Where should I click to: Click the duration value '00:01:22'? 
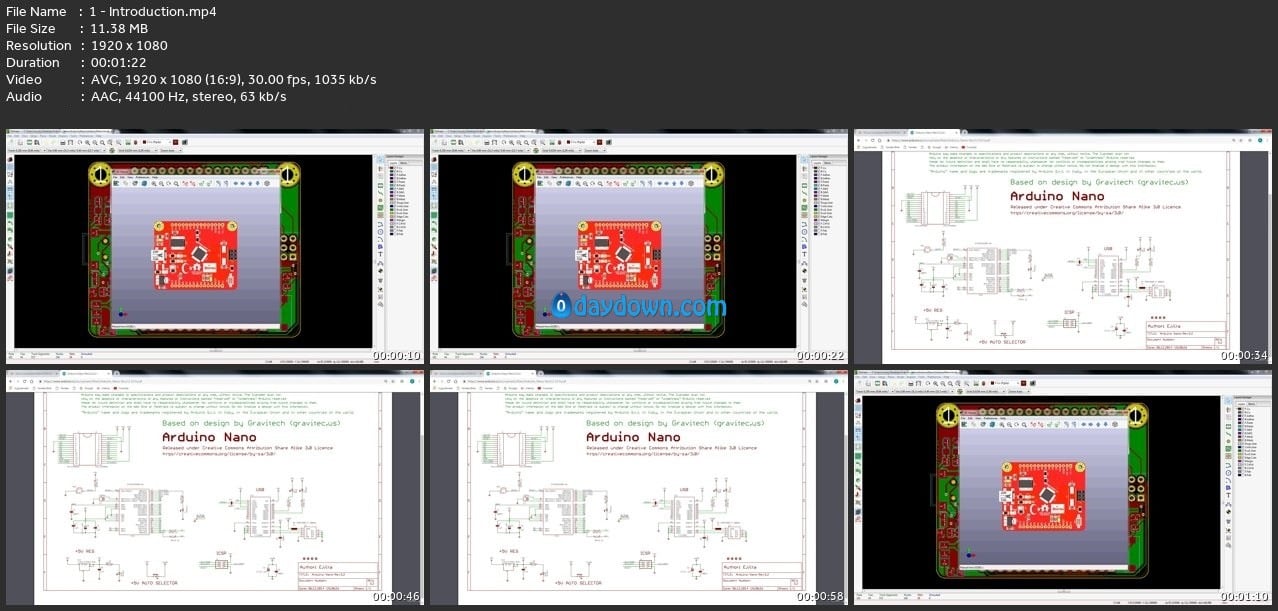coord(118,63)
